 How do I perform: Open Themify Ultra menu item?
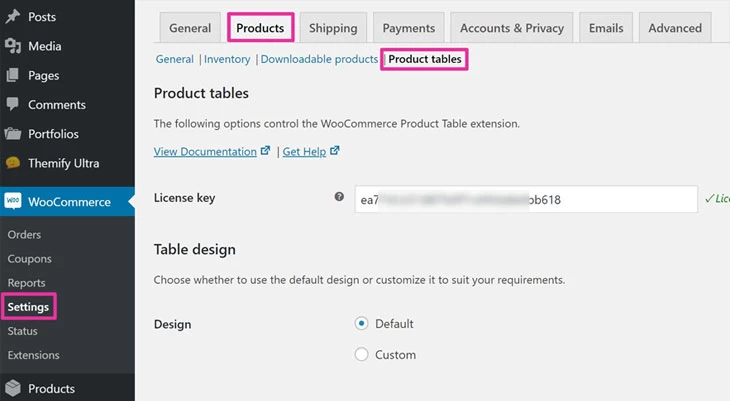tap(63, 163)
